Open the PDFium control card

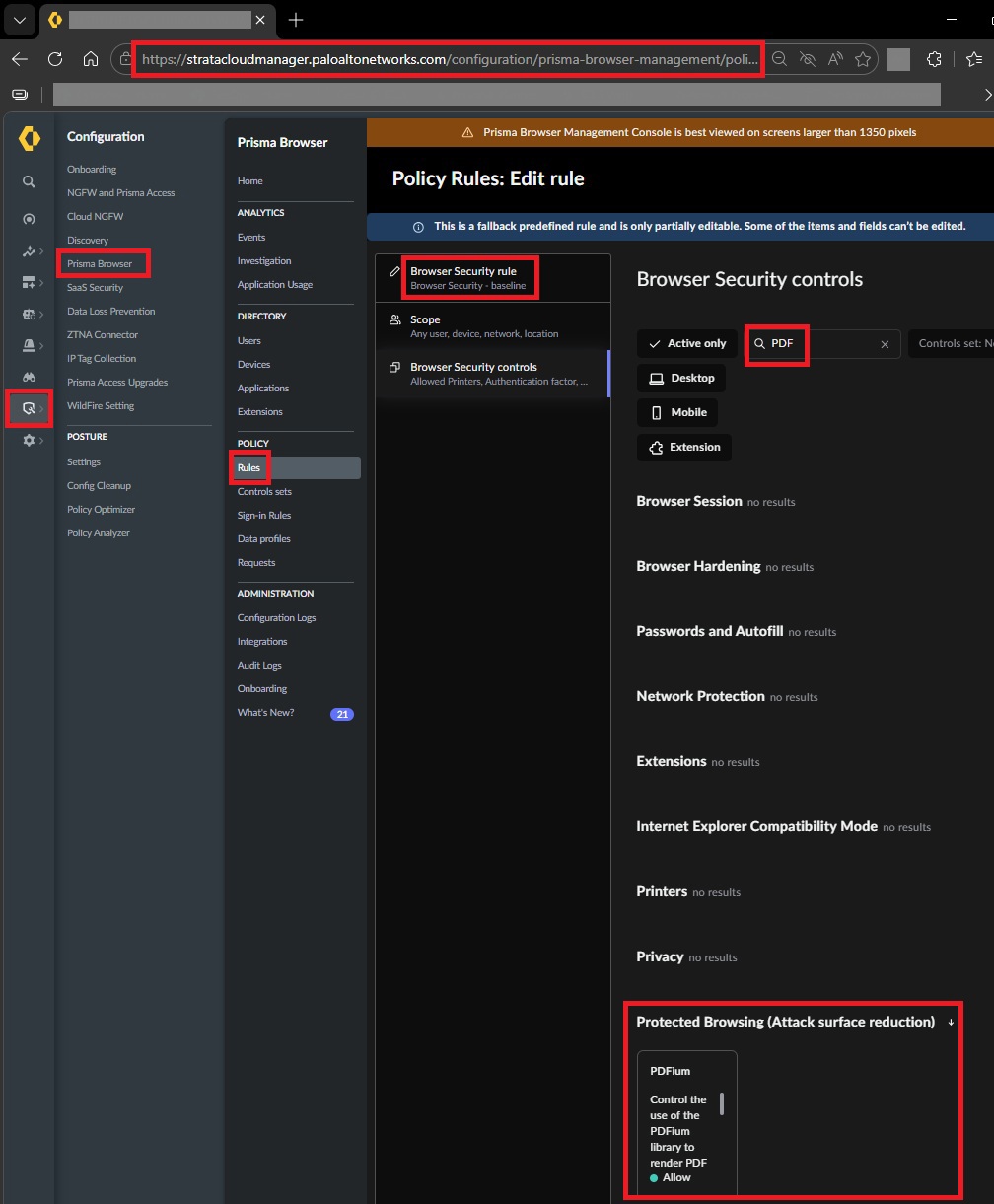(x=687, y=1124)
